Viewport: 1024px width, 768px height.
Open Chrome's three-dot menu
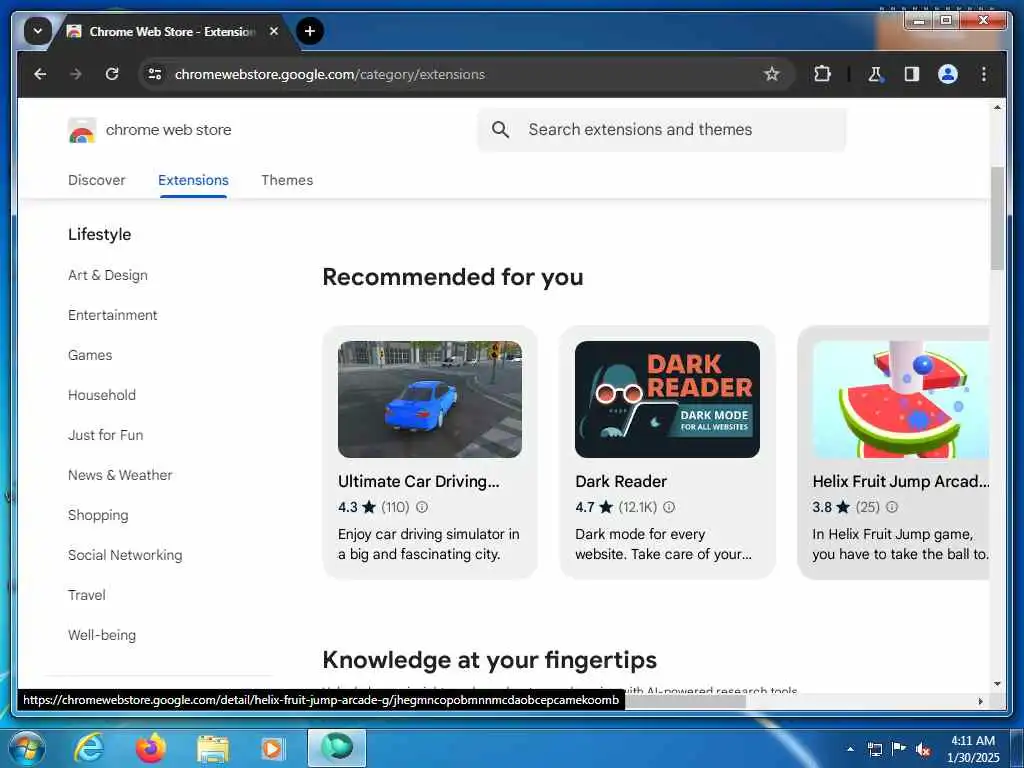[984, 74]
